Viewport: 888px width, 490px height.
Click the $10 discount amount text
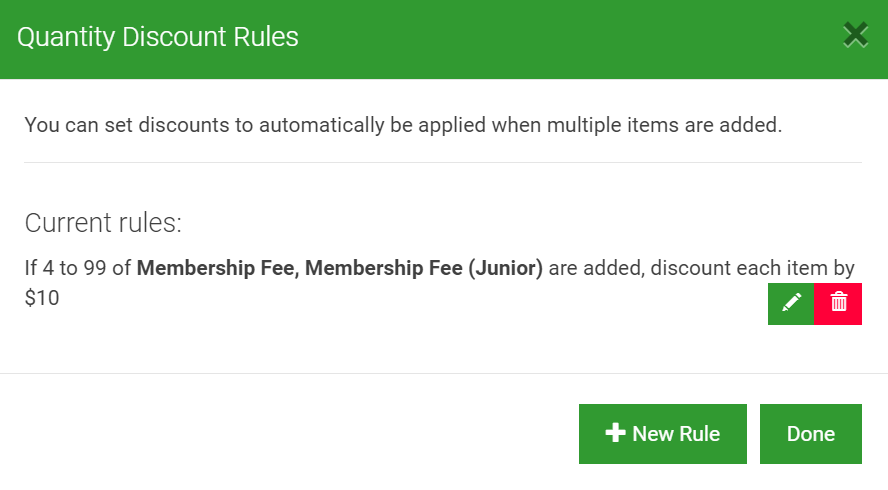[x=42, y=298]
